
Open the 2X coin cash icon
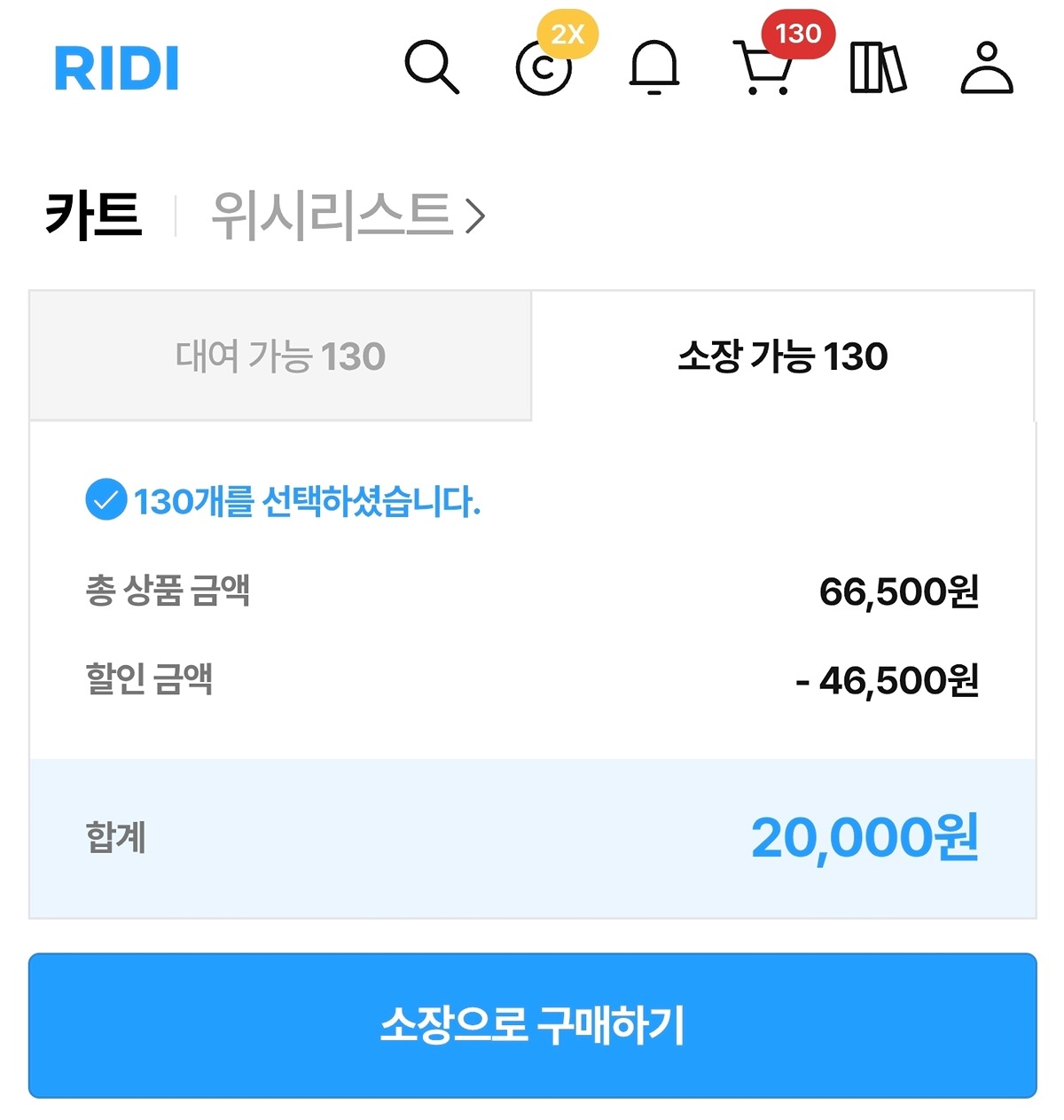(544, 68)
